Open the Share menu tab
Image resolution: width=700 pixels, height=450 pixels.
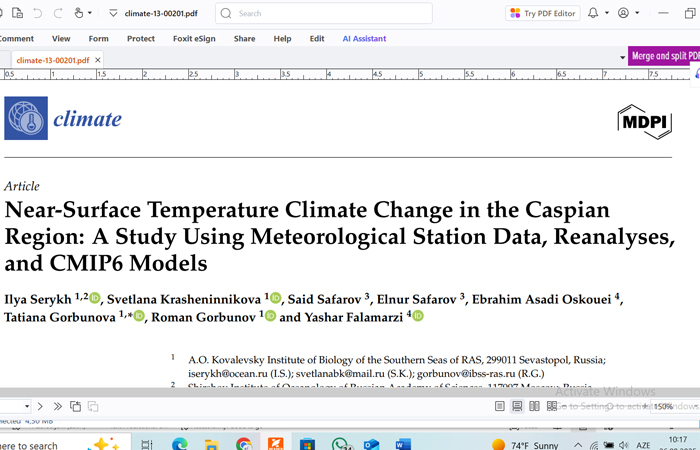[x=245, y=39]
